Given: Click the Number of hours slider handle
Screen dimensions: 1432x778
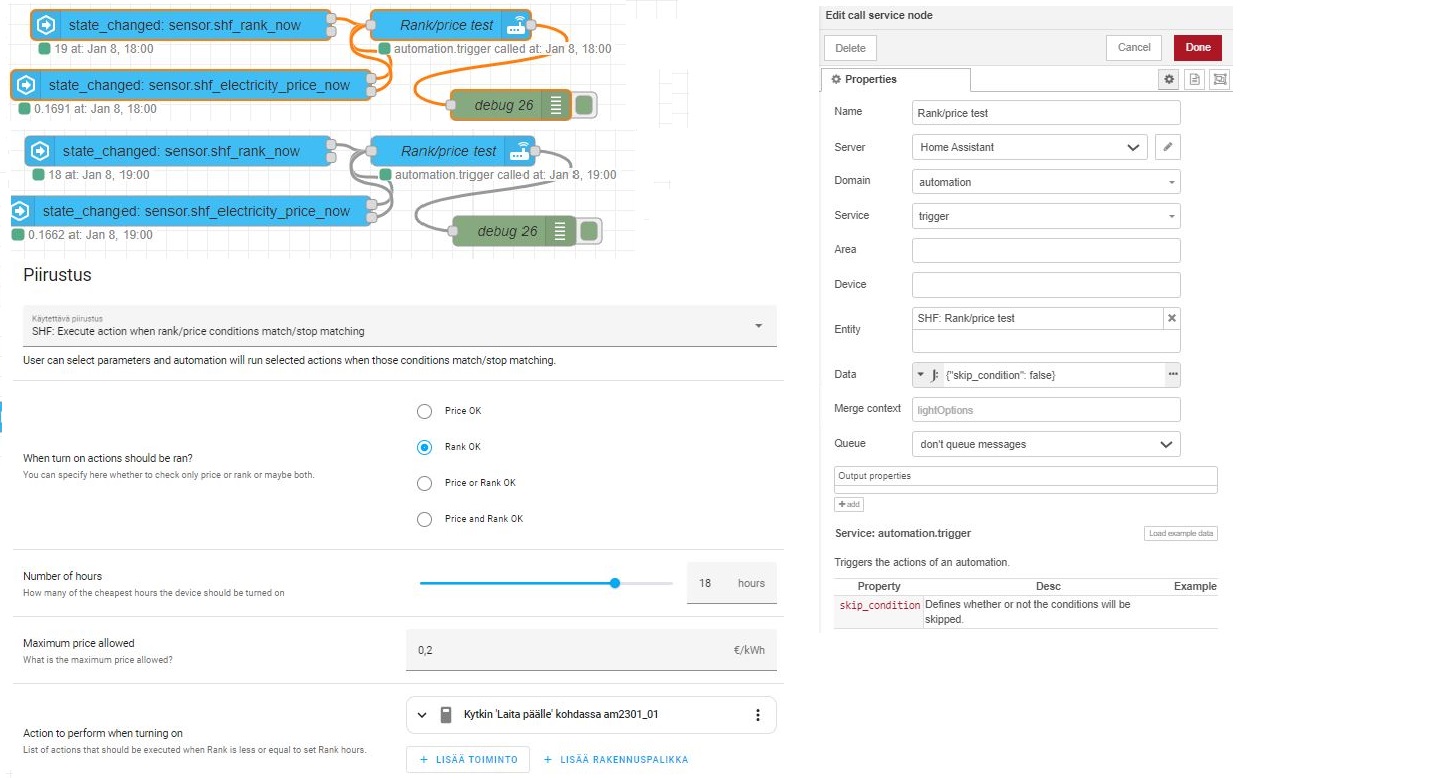Looking at the screenshot, I should [x=615, y=583].
